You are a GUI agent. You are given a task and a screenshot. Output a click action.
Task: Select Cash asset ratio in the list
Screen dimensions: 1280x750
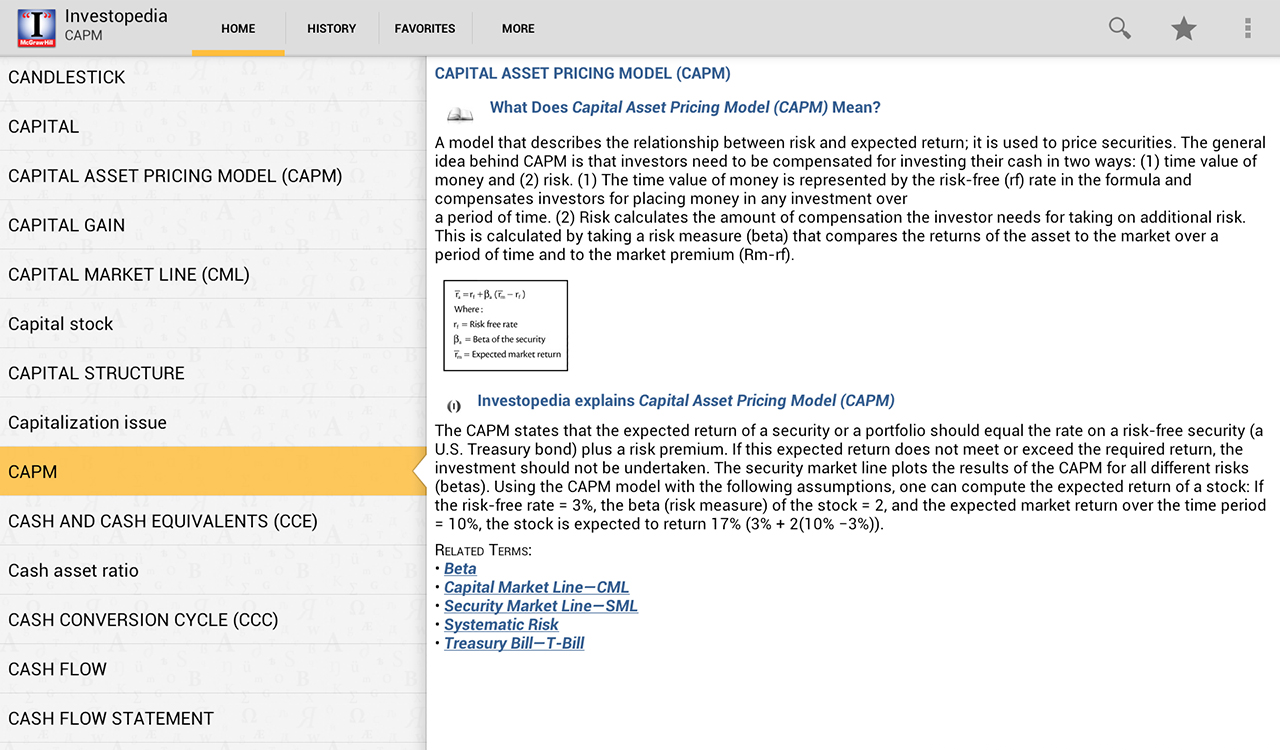pos(213,570)
